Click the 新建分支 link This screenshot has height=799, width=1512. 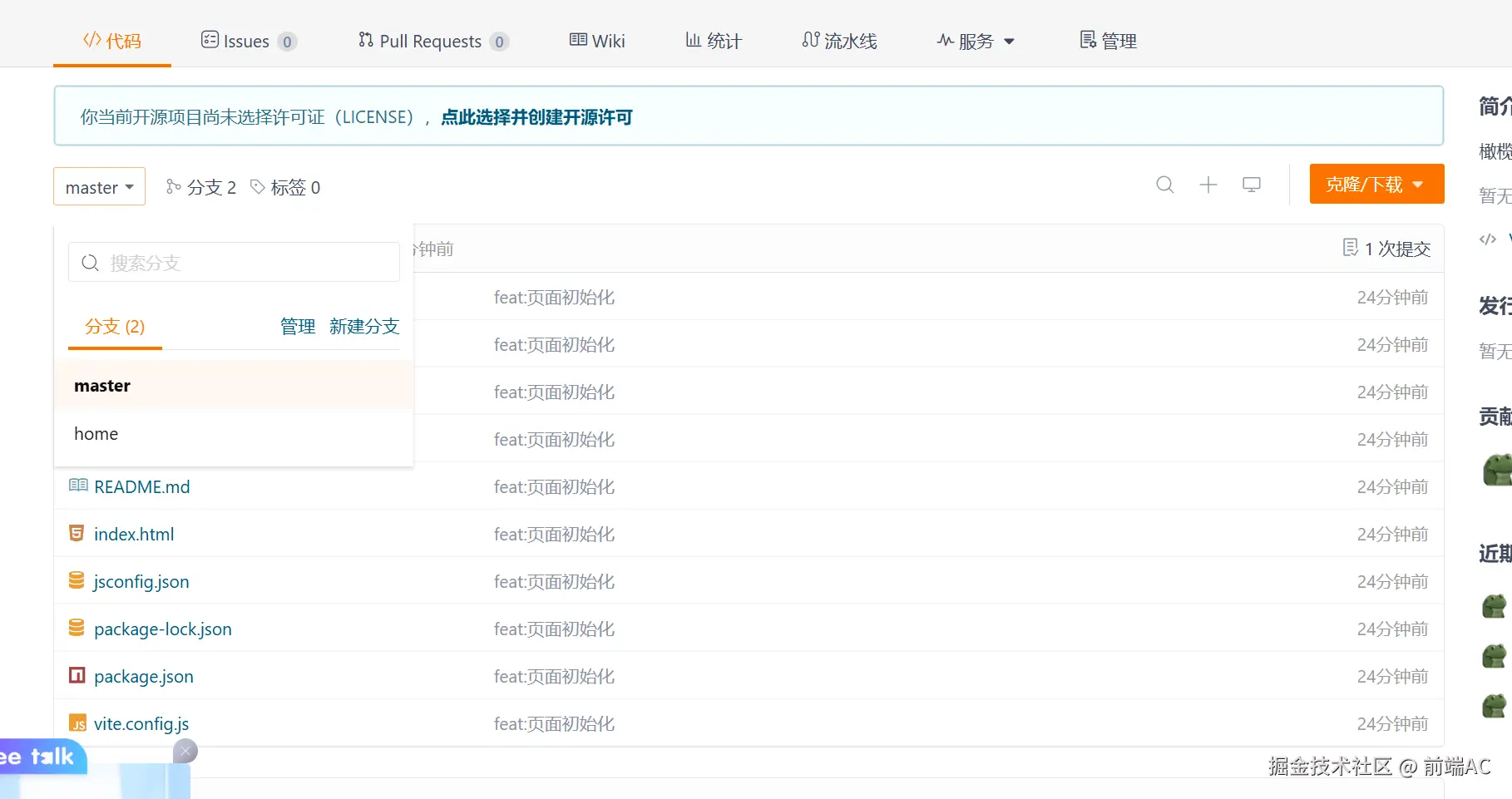pos(363,326)
